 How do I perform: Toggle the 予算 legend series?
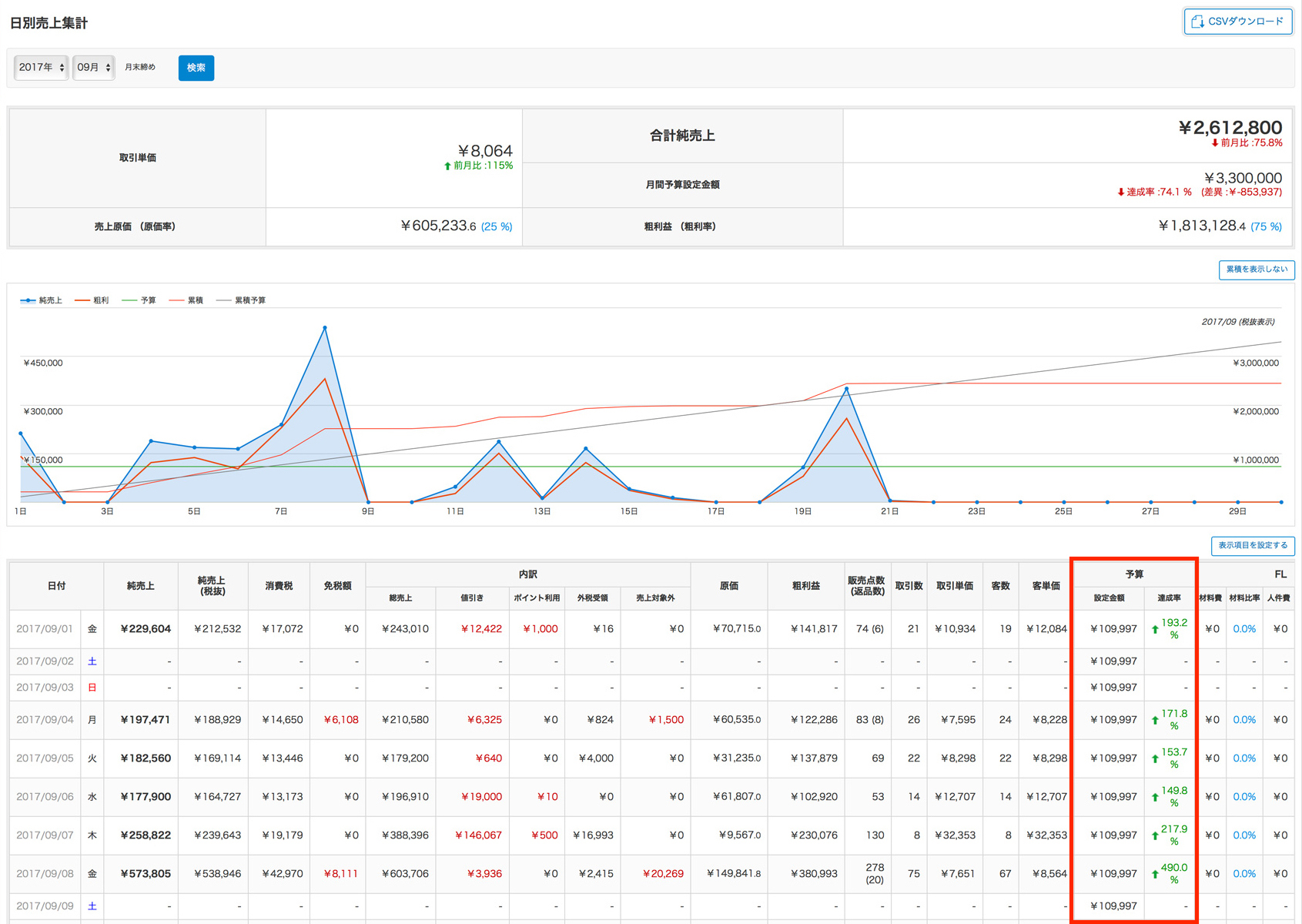pyautogui.click(x=139, y=300)
